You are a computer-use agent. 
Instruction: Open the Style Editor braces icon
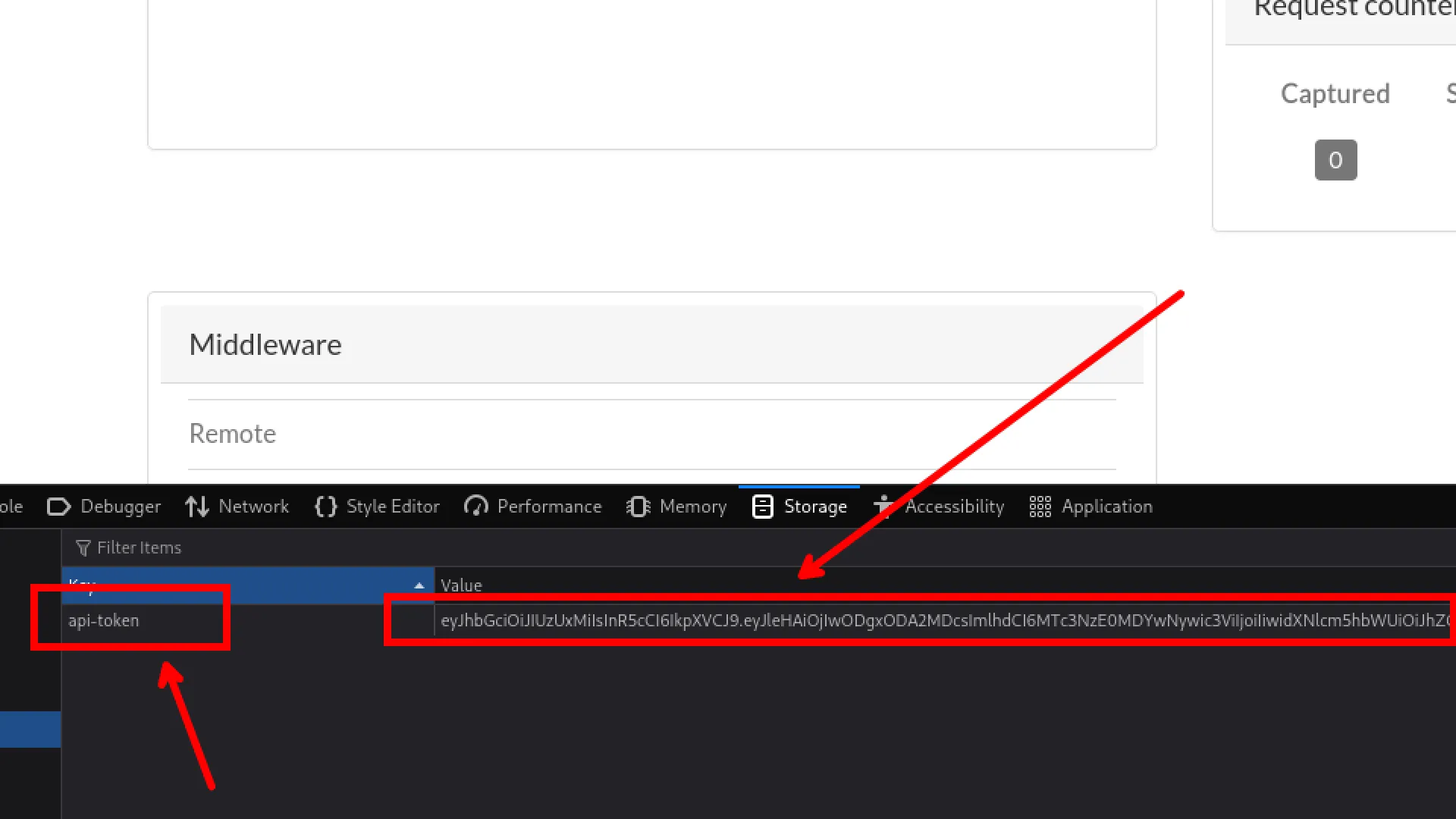click(x=325, y=507)
